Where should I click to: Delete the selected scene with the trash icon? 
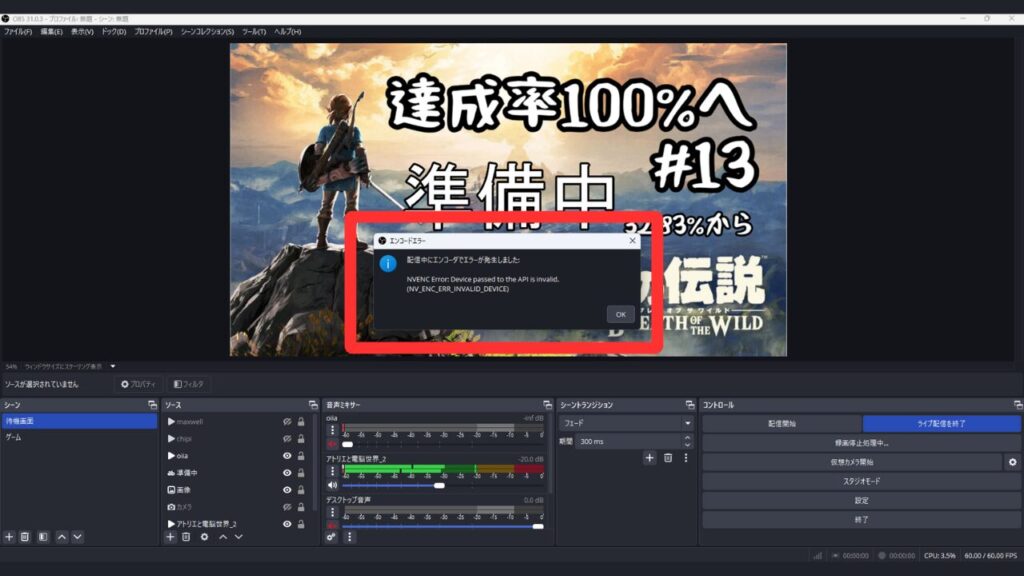(x=25, y=537)
